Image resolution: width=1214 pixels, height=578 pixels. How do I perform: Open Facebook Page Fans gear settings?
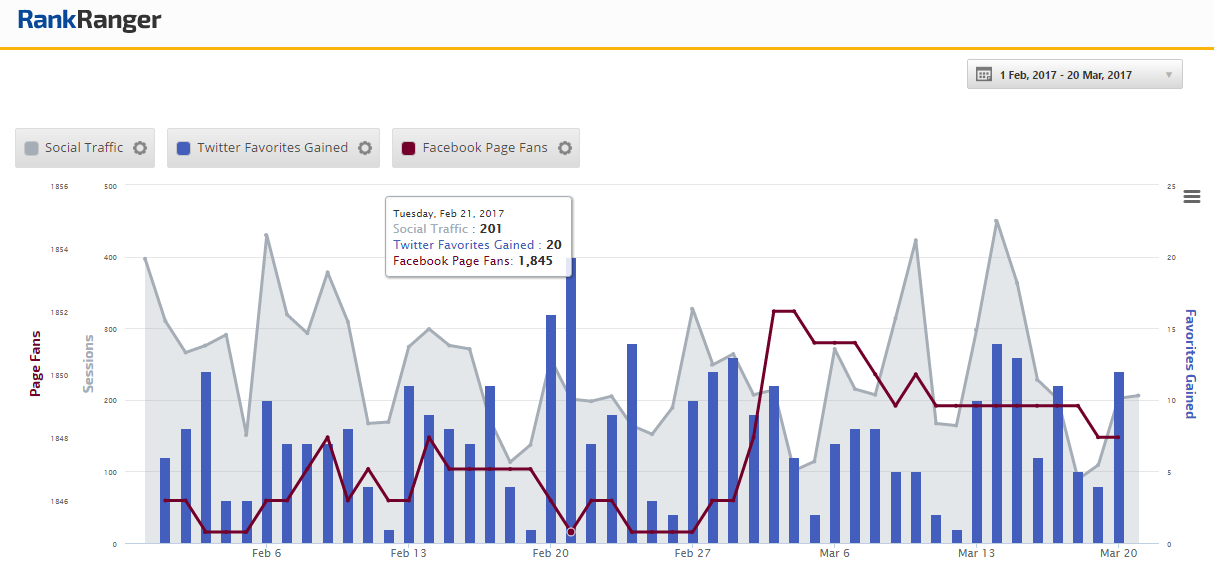tap(565, 148)
